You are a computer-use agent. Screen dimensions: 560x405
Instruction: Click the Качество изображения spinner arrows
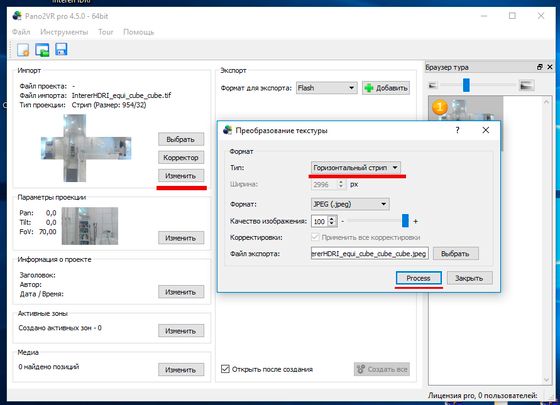[x=332, y=221]
